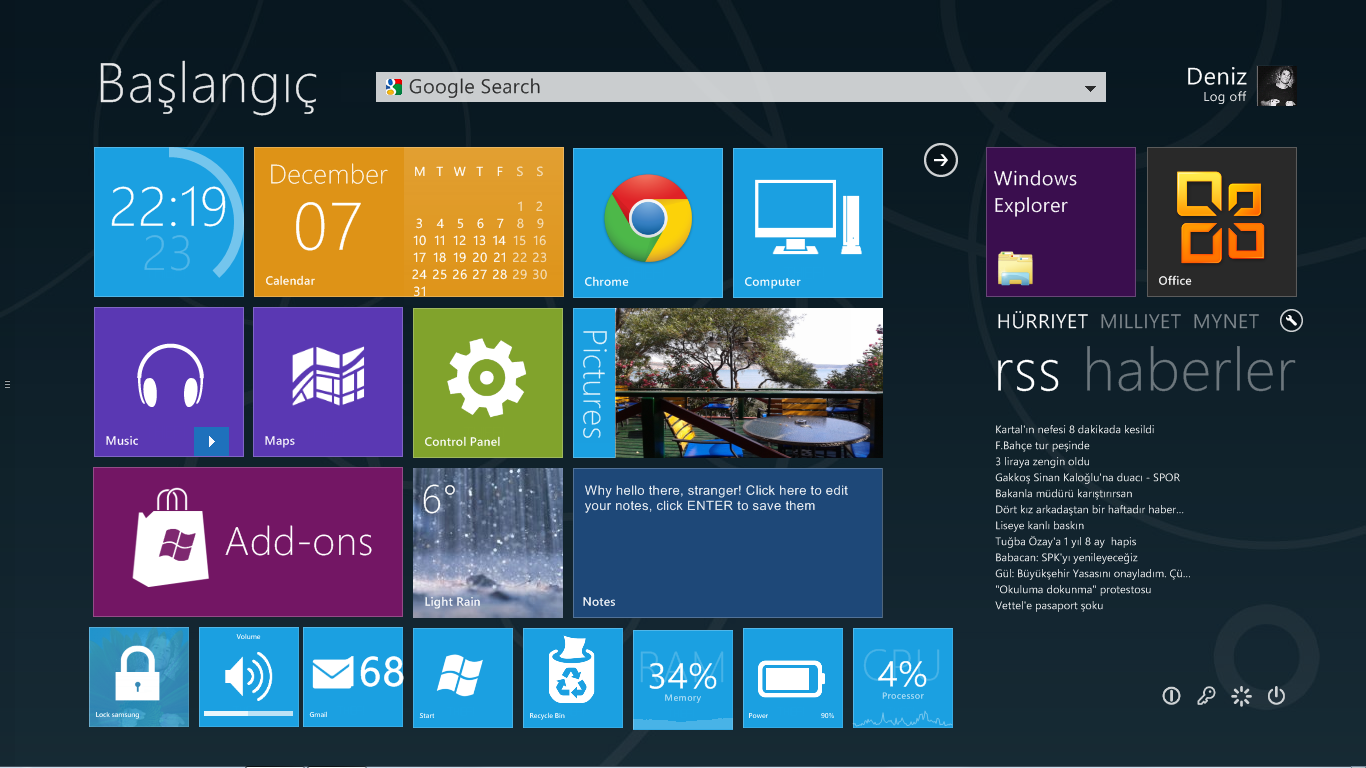Launch the Office tile
The height and width of the screenshot is (768, 1366).
pos(1222,222)
